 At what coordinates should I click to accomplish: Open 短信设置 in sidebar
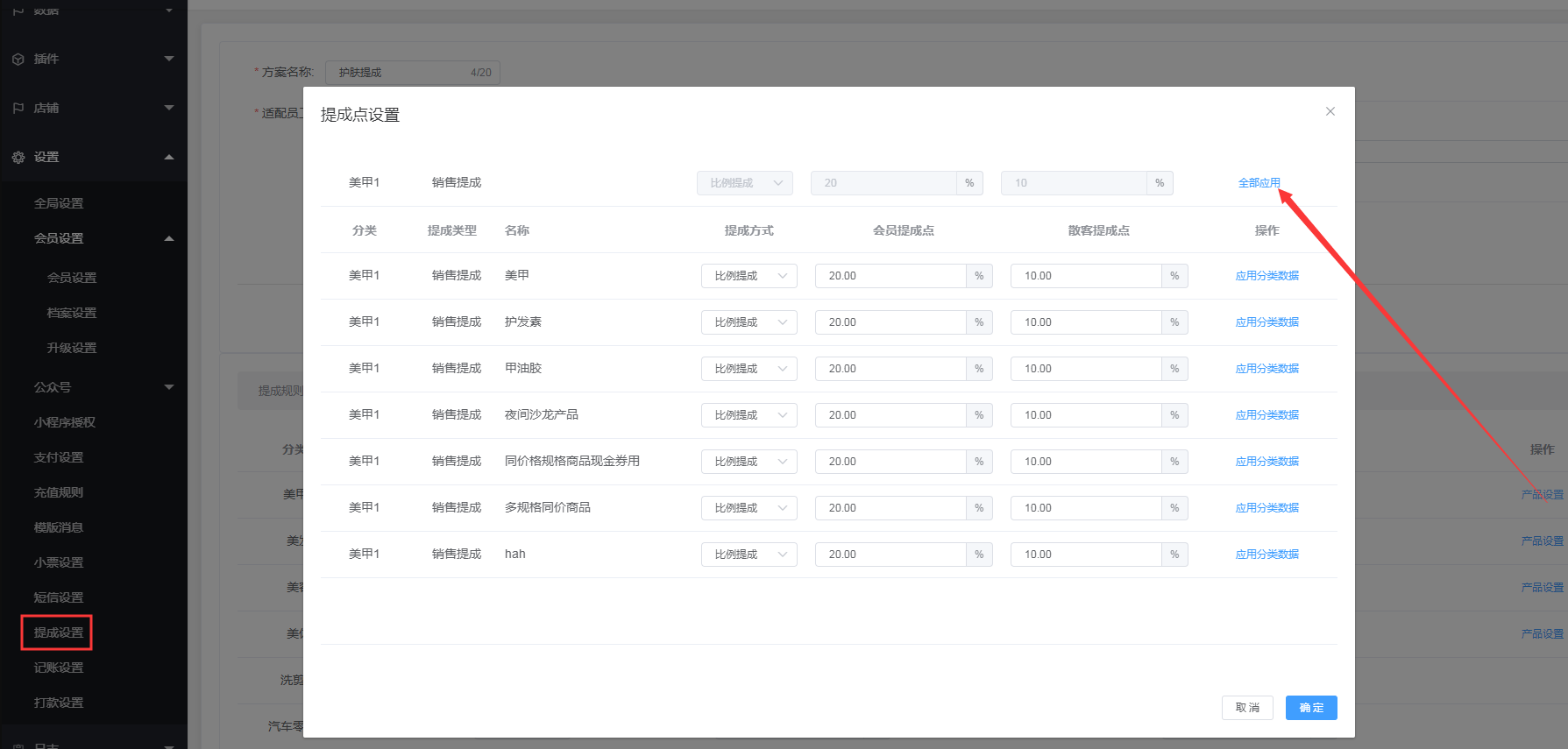[59, 597]
